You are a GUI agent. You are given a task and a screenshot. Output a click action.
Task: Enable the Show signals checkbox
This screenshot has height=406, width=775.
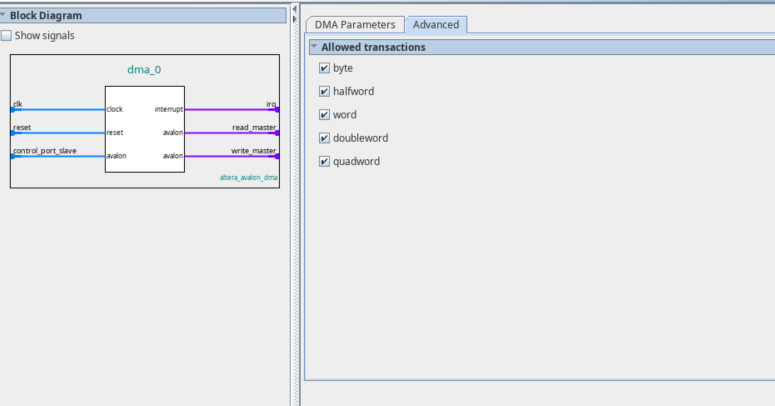click(7, 36)
